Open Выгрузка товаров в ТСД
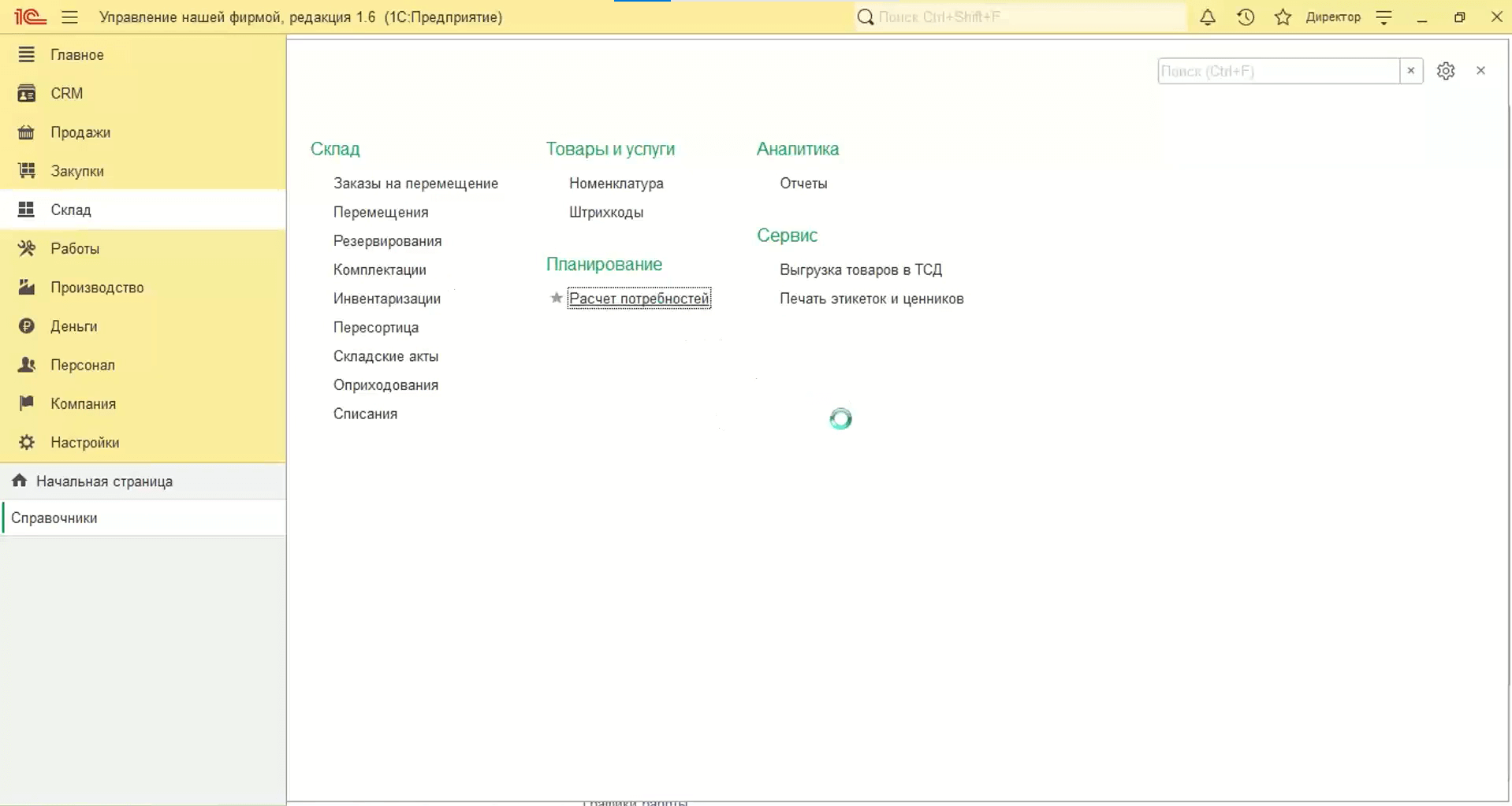 [861, 269]
